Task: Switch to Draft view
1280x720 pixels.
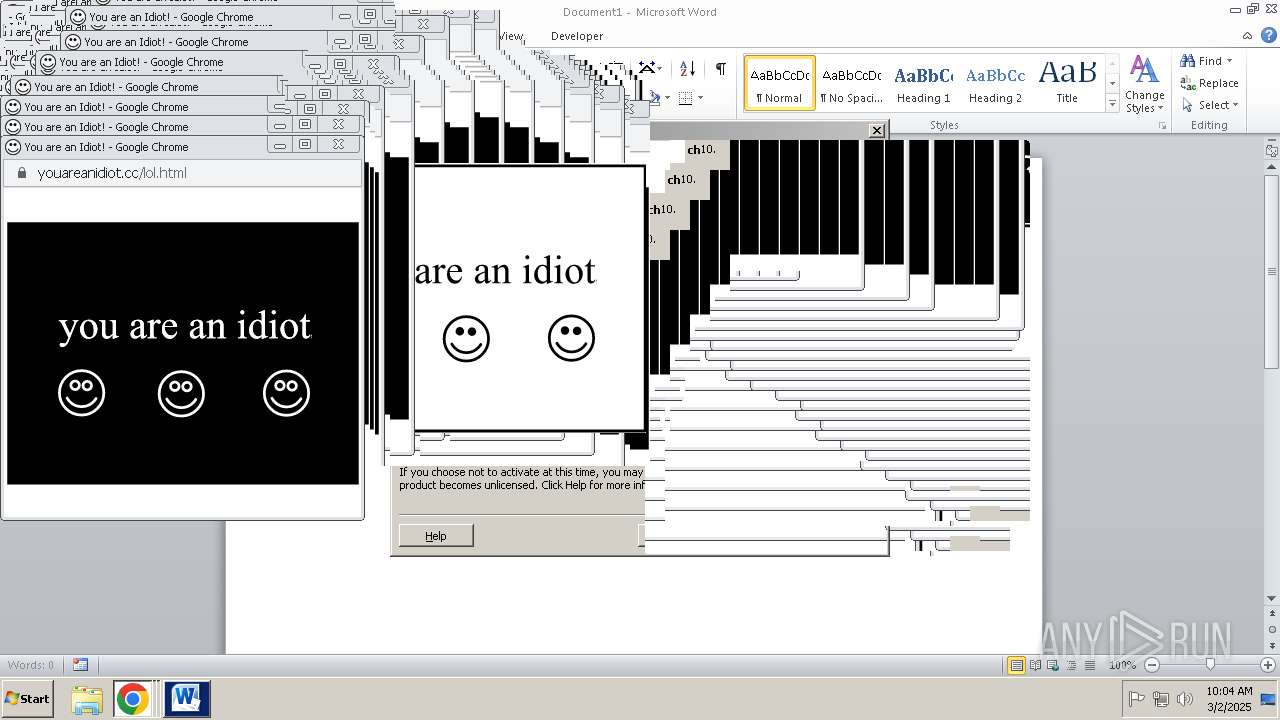Action: pos(1089,665)
